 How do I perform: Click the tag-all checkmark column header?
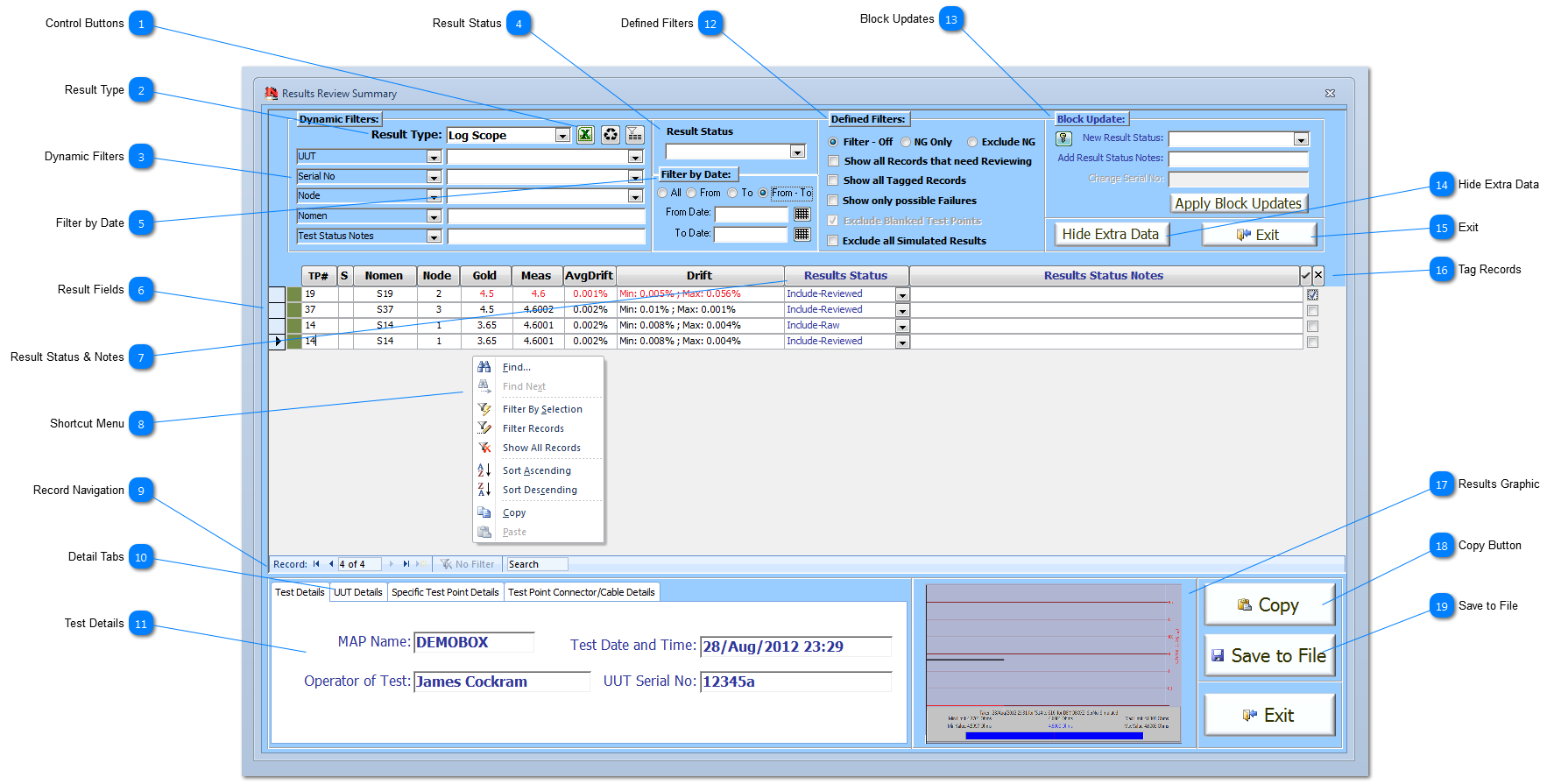point(1305,275)
